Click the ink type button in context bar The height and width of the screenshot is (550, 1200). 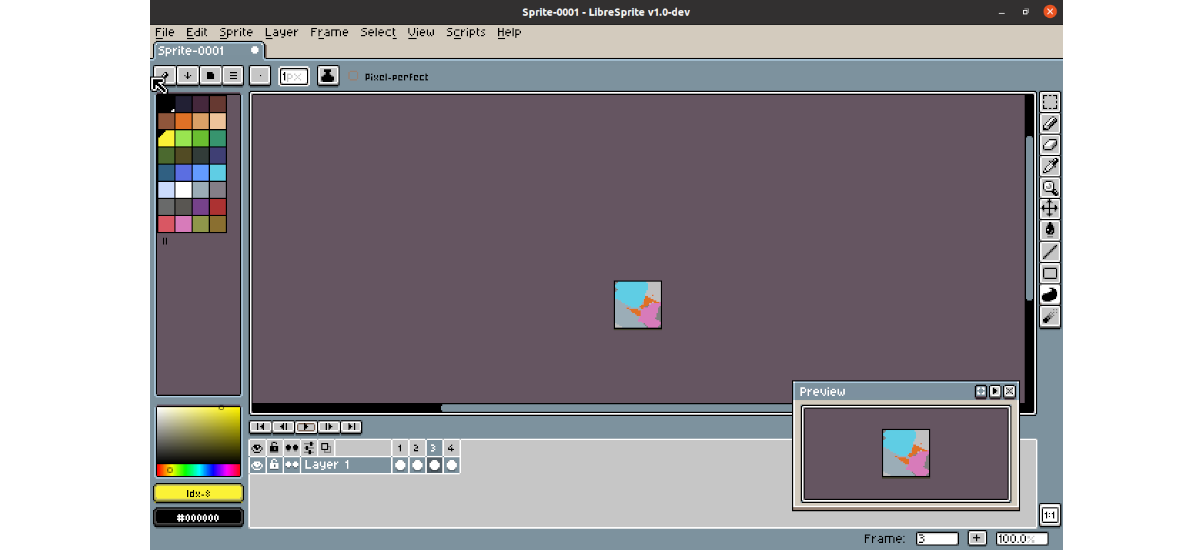[x=327, y=76]
